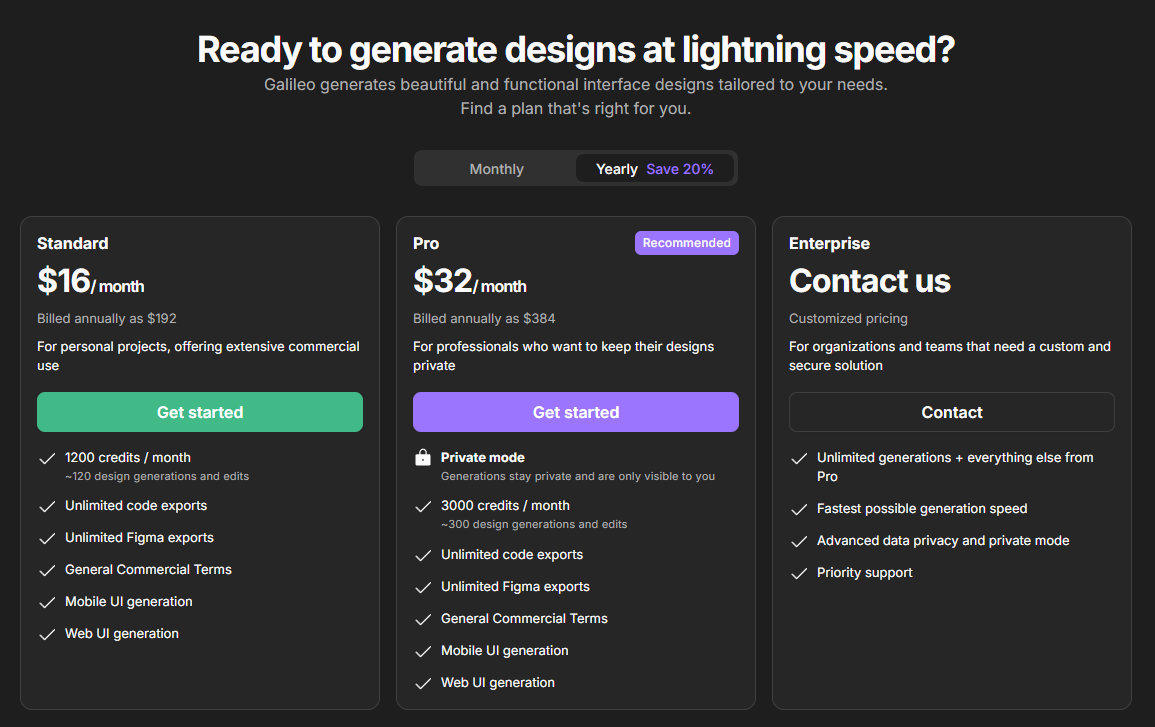
Task: Click checkmark next to Web UI generation in Pro
Action: (423, 683)
